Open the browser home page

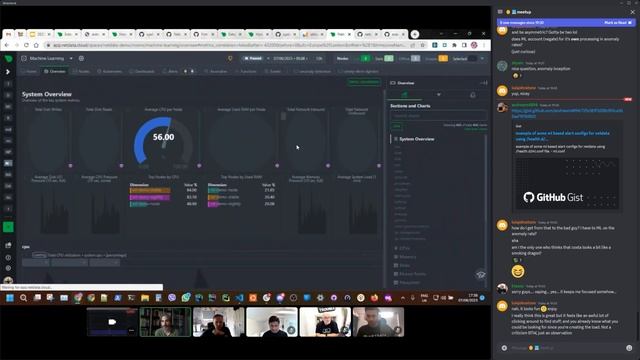(36, 45)
